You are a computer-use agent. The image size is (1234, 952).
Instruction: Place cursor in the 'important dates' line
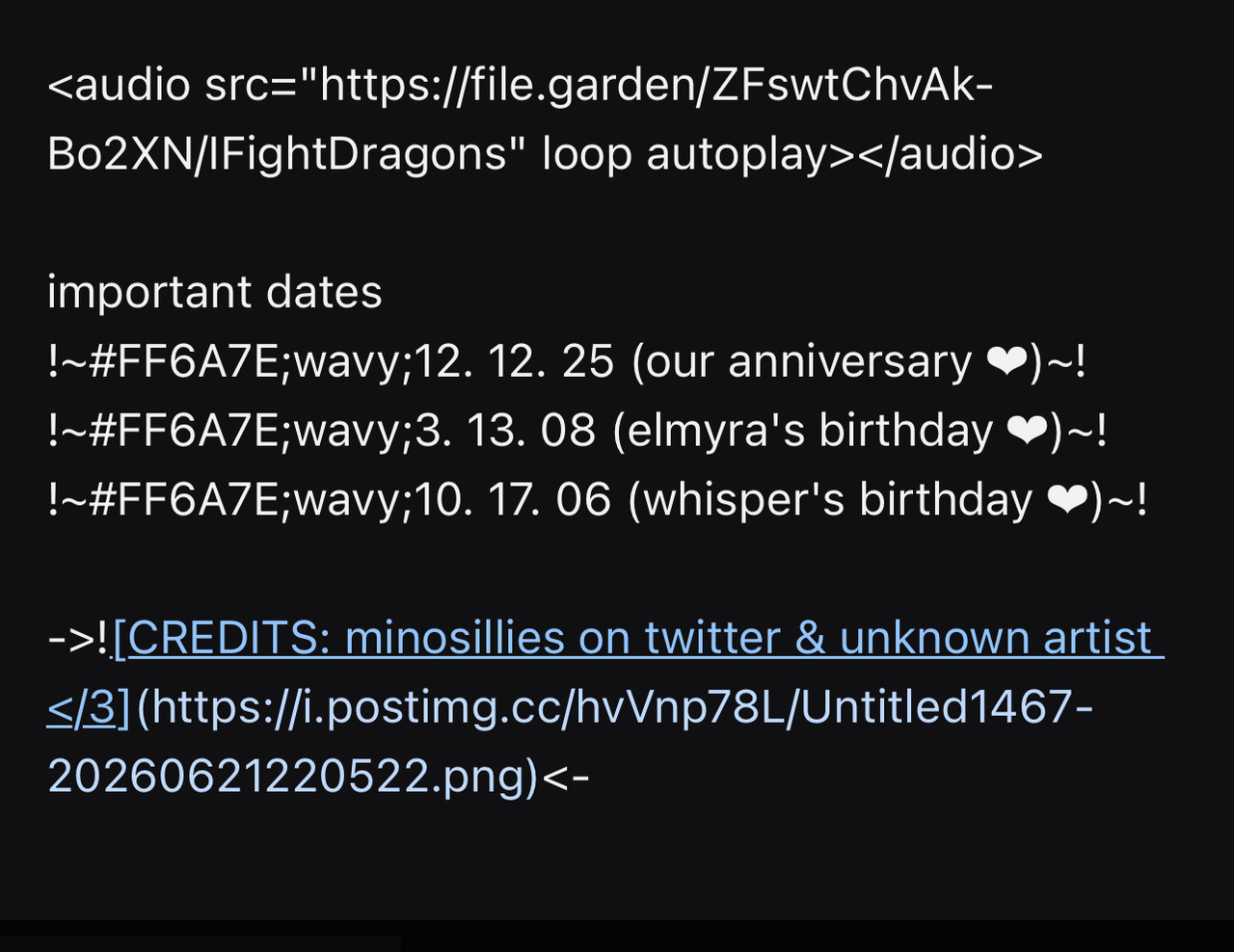(214, 292)
